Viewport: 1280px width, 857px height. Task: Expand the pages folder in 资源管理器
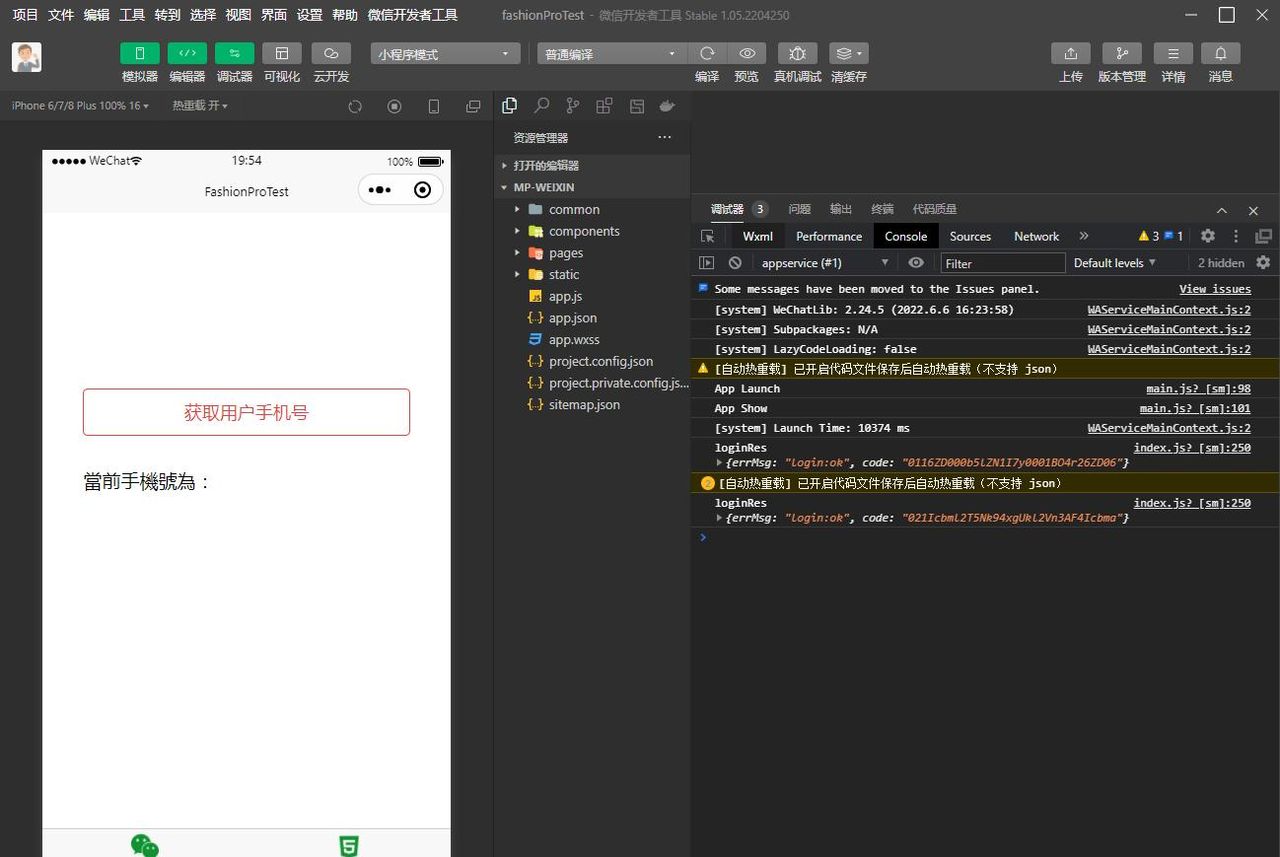pyautogui.click(x=517, y=253)
